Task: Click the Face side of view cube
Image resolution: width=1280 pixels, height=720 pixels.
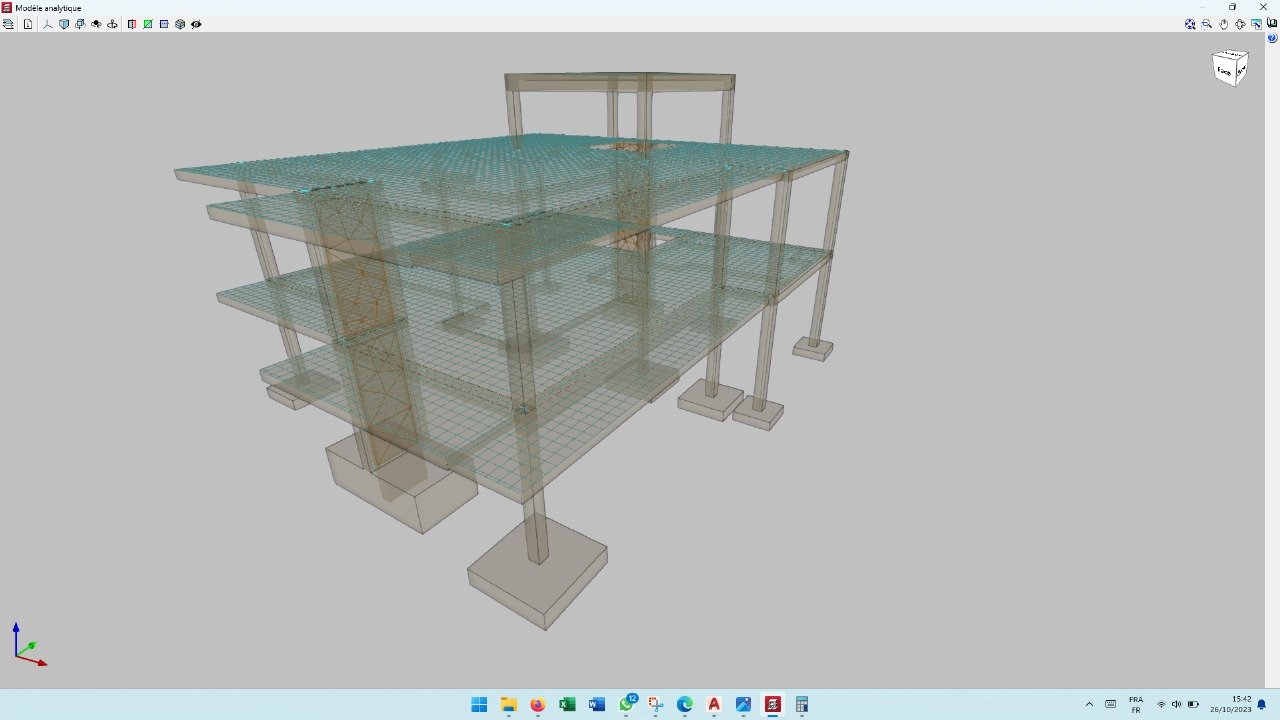Action: coord(1225,71)
